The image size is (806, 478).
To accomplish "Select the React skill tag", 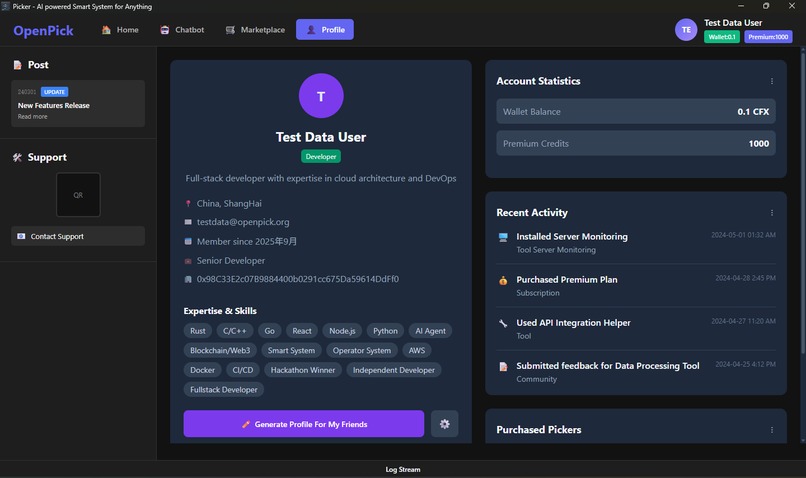I will (x=302, y=331).
